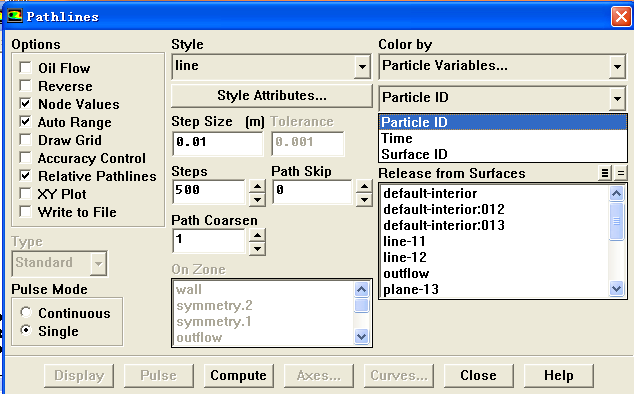Open Color by Particle Variables dropdown
Viewport: 634px width, 394px height.
(617, 67)
